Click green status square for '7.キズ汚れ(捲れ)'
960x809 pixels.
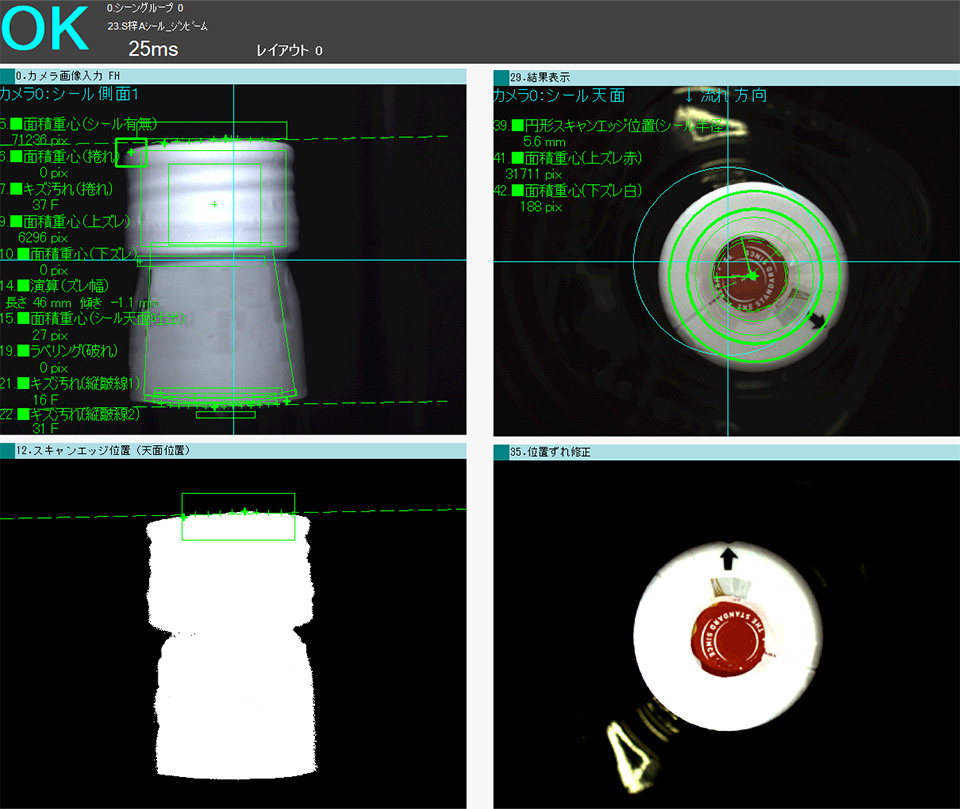[x=16, y=189]
